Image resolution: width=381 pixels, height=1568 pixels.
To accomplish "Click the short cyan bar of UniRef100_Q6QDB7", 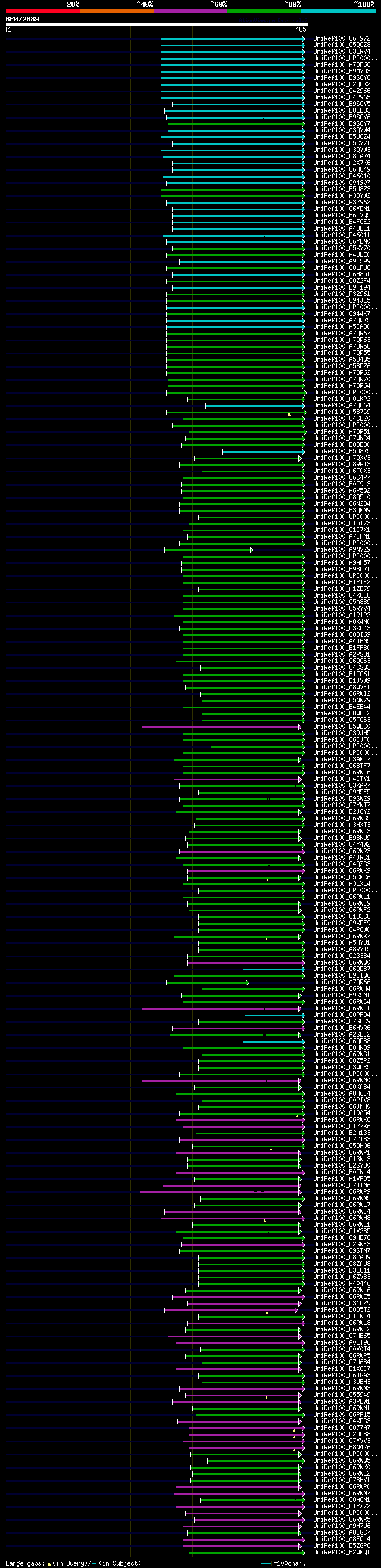I will pyautogui.click(x=274, y=969).
